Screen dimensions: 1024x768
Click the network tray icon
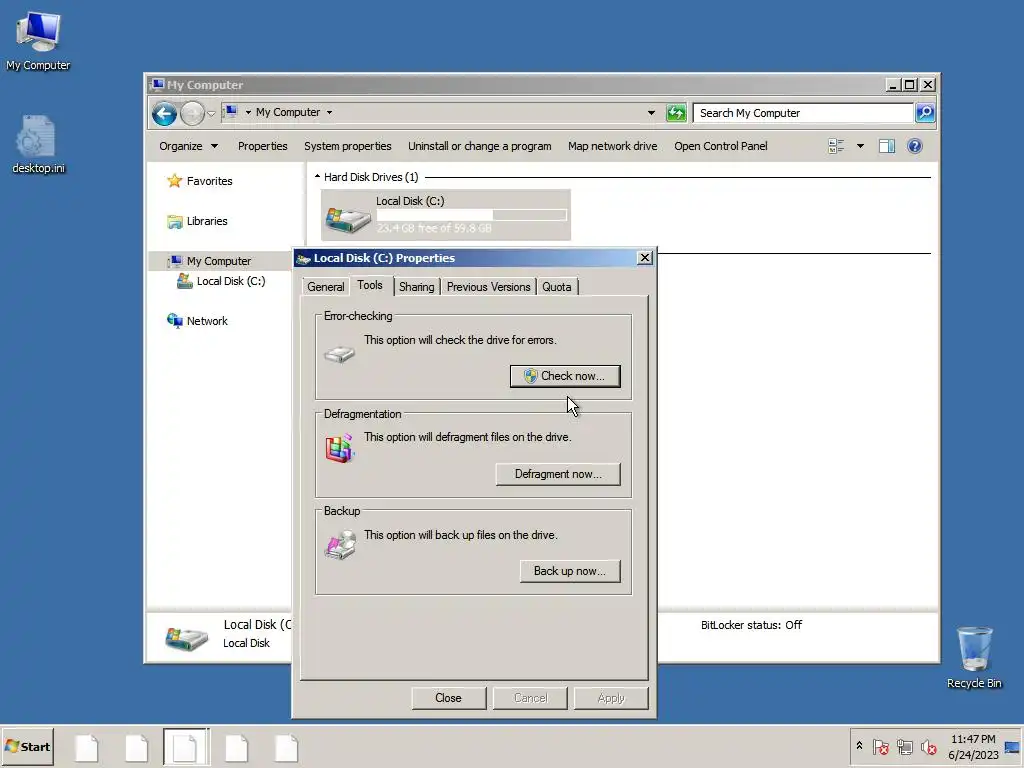(x=904, y=746)
